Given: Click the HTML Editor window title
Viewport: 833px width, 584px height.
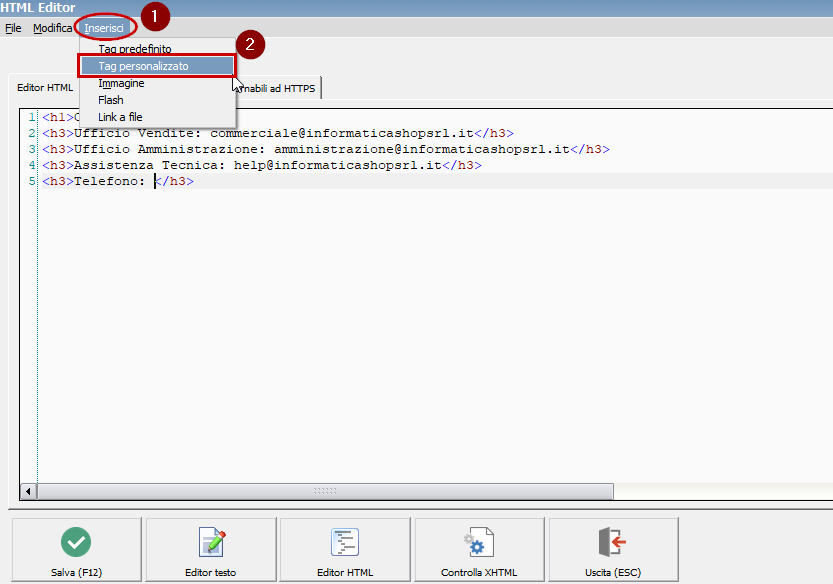Looking at the screenshot, I should [38, 7].
